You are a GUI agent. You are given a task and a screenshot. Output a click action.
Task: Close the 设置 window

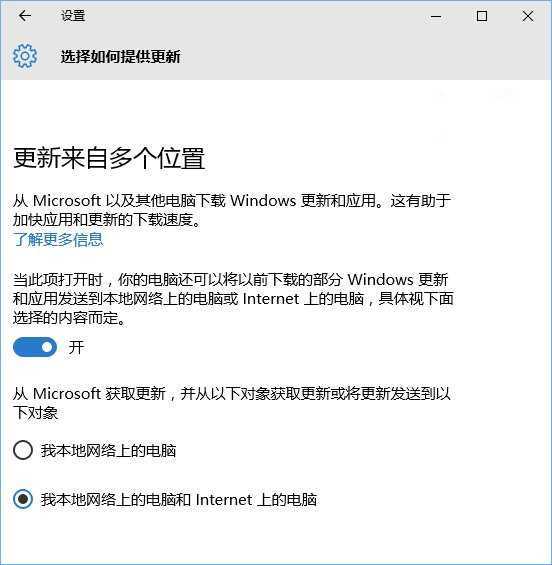528,16
